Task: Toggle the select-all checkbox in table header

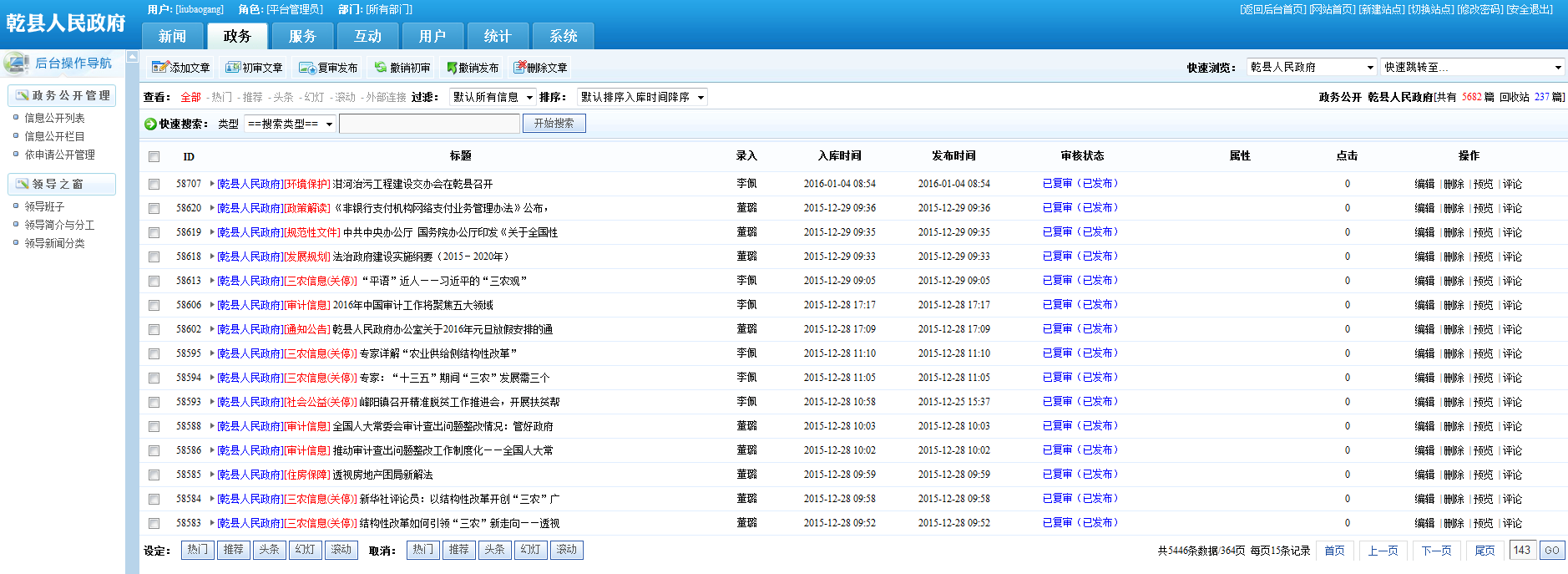Action: point(154,156)
